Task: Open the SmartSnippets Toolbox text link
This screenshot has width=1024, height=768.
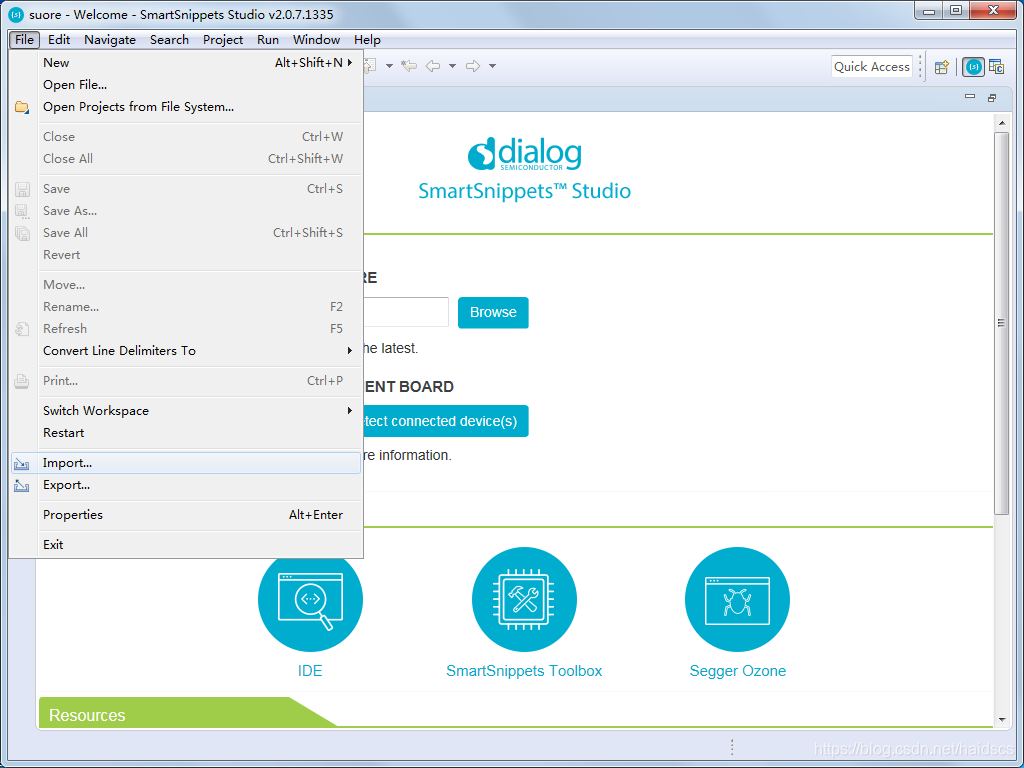Action: pos(524,671)
